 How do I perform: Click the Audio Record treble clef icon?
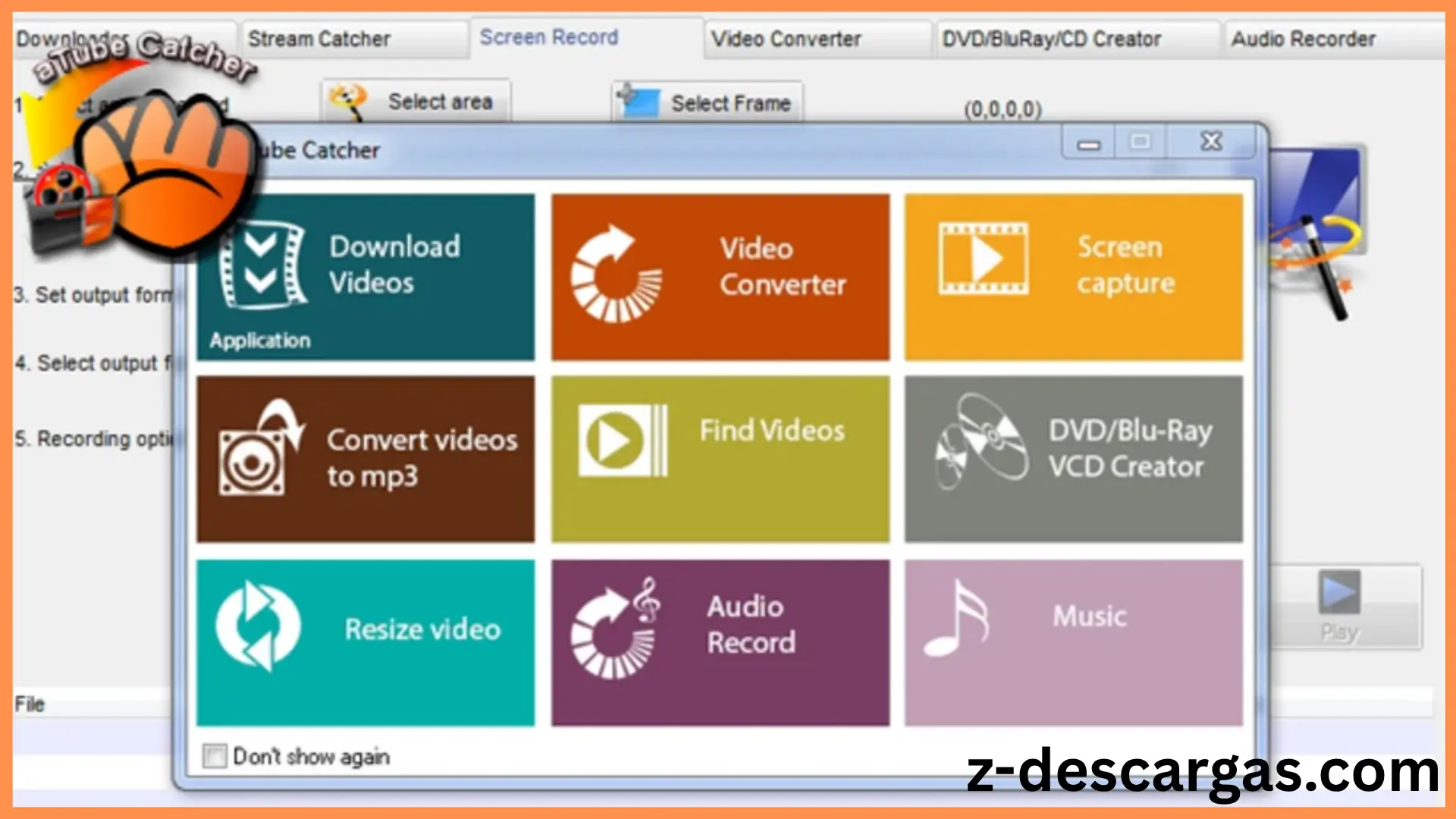[616, 628]
